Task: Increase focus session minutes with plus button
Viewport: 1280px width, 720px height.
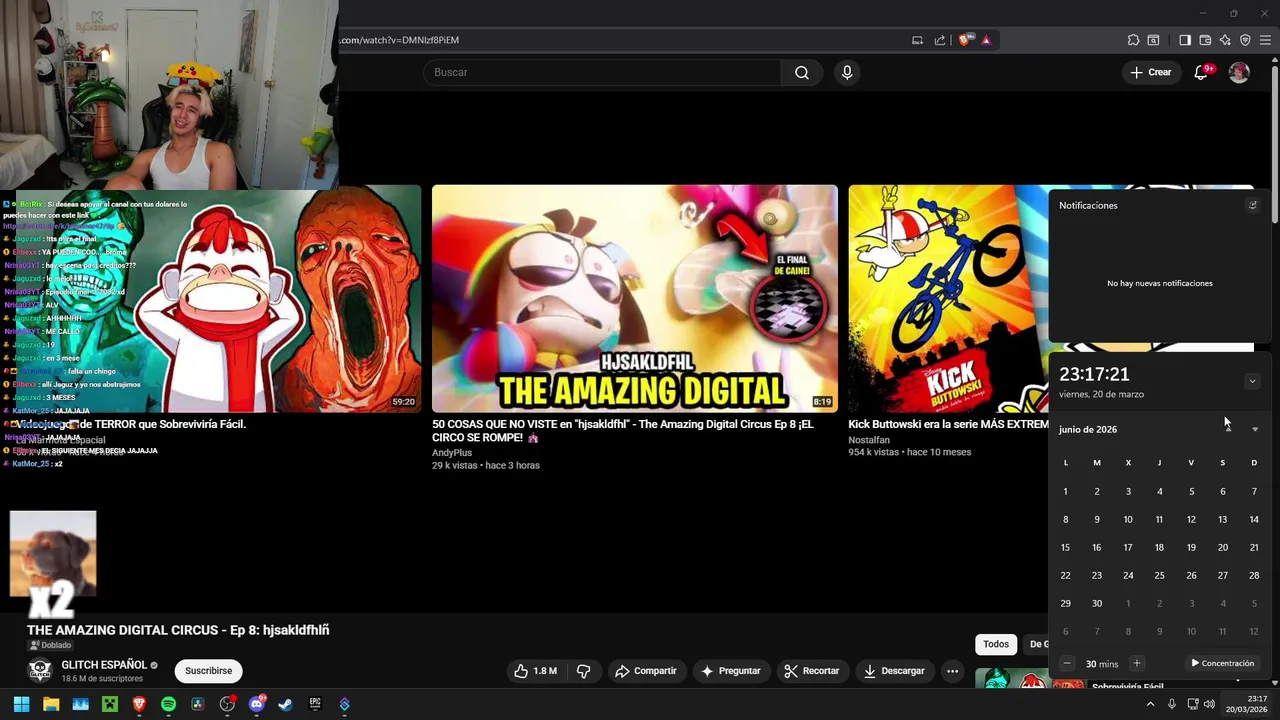Action: pos(1136,663)
